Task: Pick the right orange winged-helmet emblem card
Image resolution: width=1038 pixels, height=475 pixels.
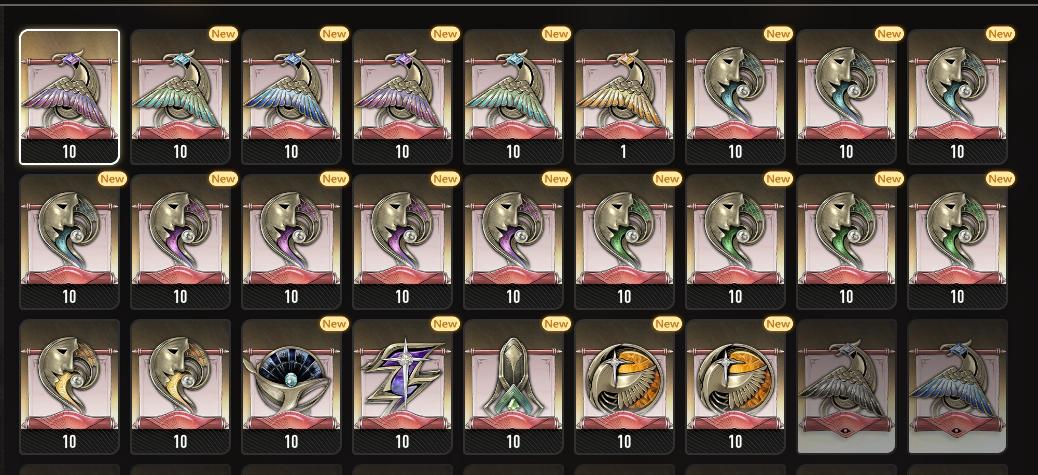Action: (735, 386)
